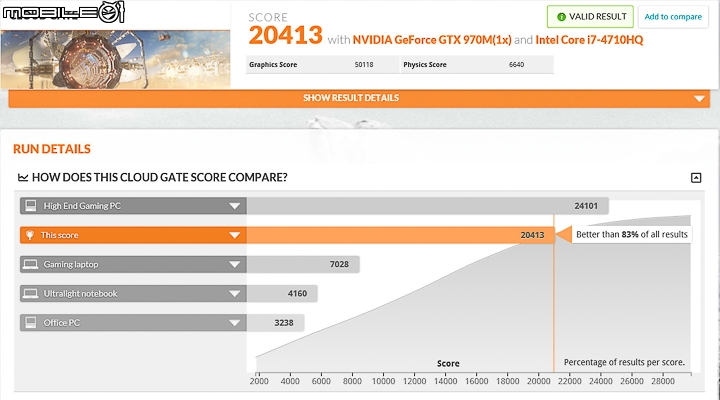Click the 4160 Ultralight notebook score
Viewport: 720px width, 400px height.
(x=297, y=293)
